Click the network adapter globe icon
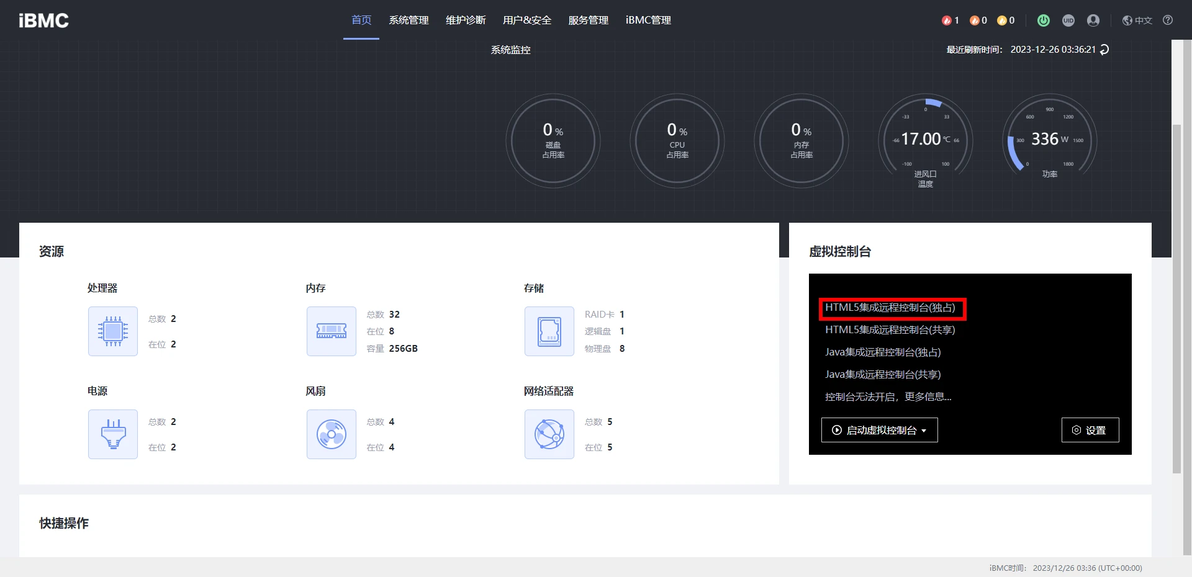Viewport: 1192px width, 577px height. [x=549, y=434]
